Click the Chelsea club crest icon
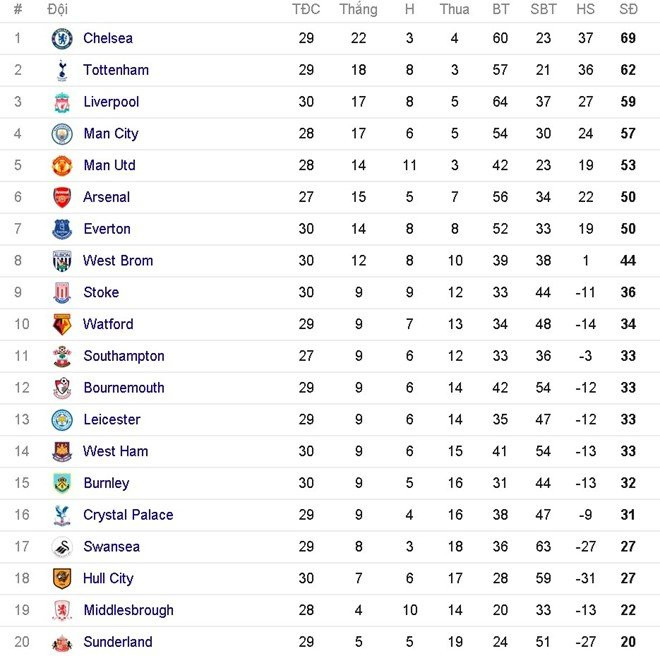Screen dimensions: 660x656 62,39
